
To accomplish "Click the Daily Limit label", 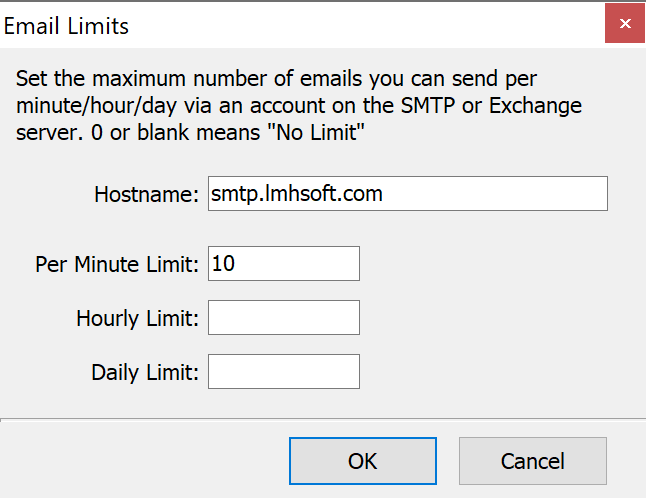I will pyautogui.click(x=145, y=372).
